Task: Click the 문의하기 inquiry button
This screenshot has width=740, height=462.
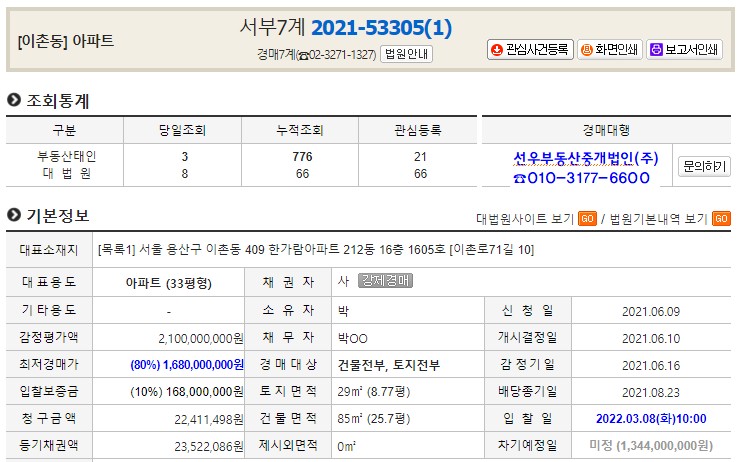Action: (x=704, y=167)
